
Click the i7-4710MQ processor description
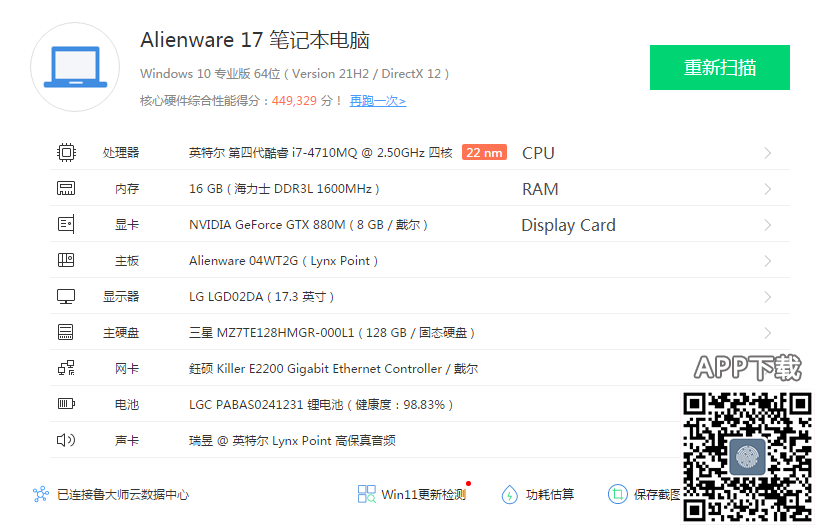click(x=321, y=153)
